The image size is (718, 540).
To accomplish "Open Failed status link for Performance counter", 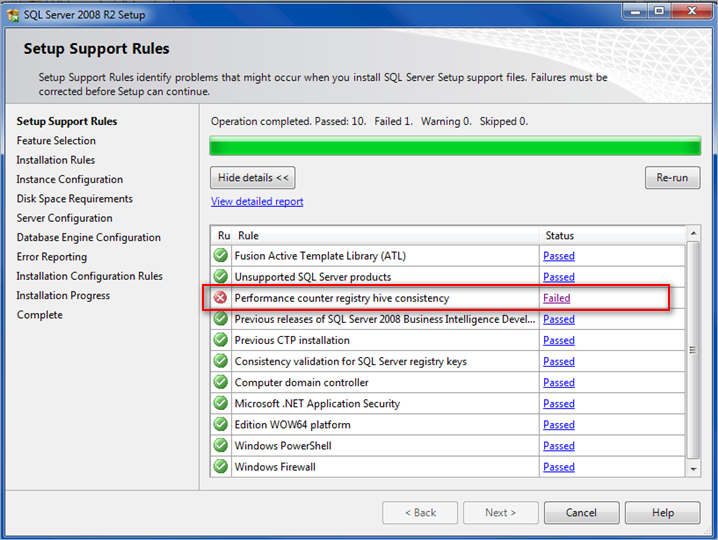I will tap(556, 298).
